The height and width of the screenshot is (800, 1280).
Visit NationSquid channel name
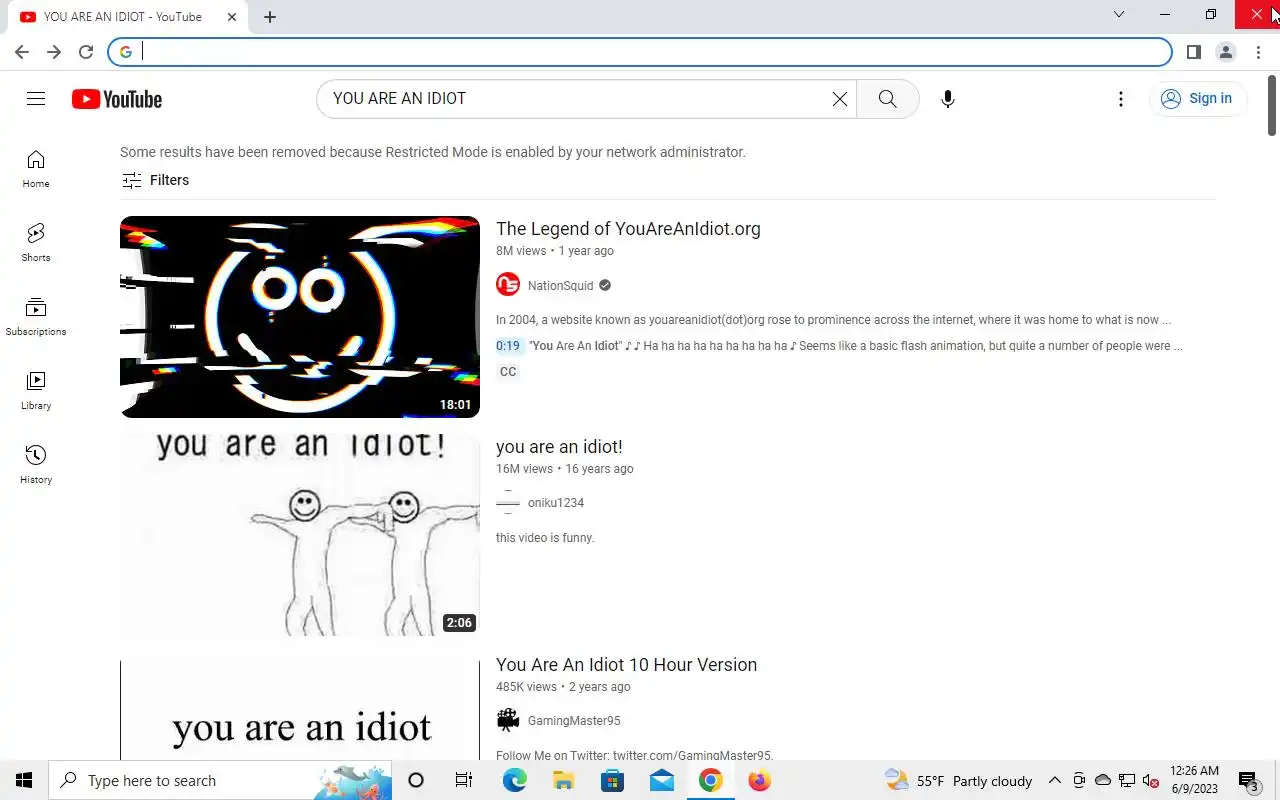560,286
